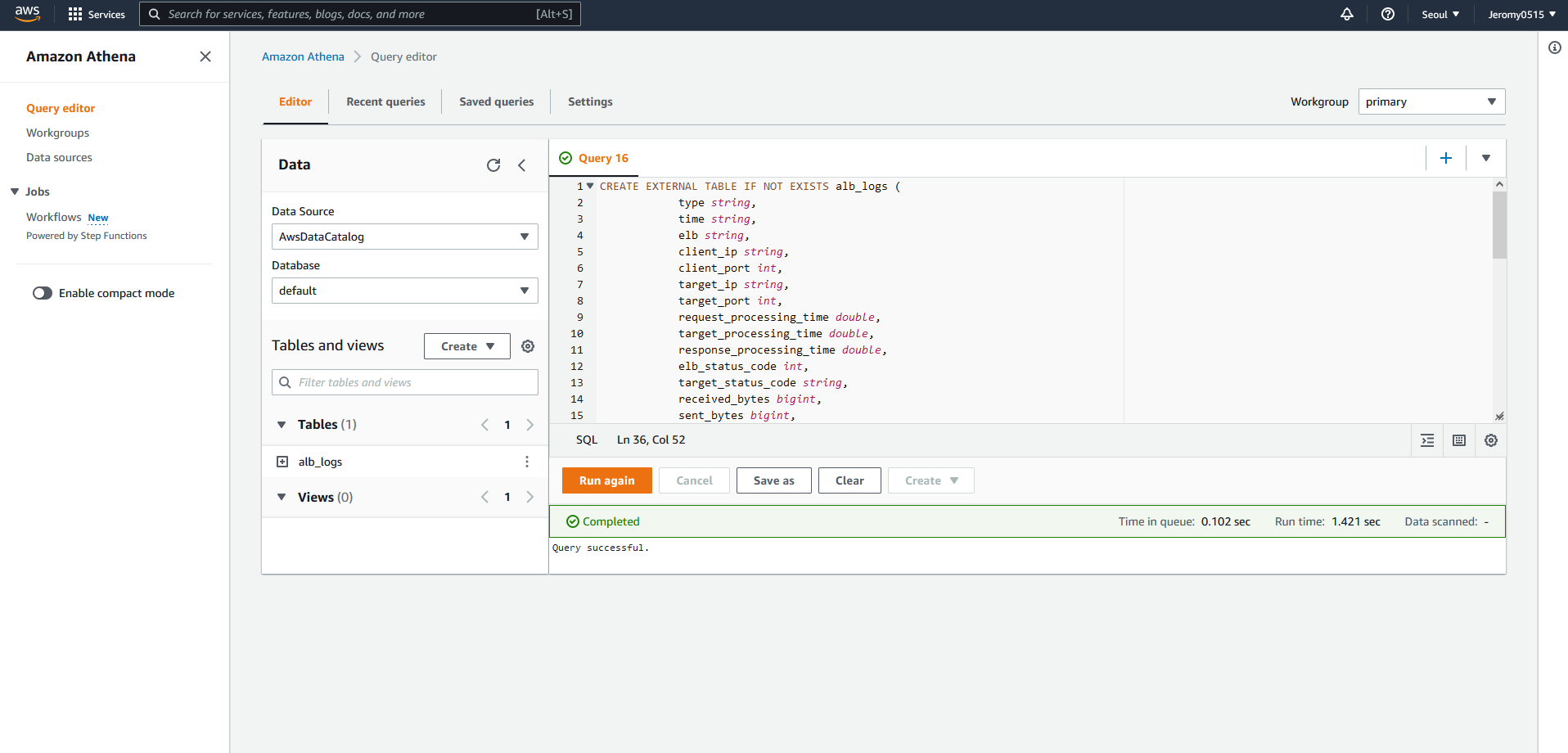Open the Workgroup primary dropdown
1568x753 pixels.
1431,101
